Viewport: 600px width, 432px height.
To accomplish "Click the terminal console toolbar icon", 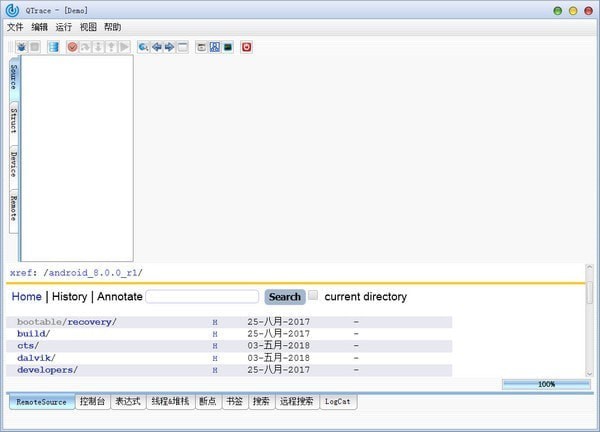I will [228, 47].
